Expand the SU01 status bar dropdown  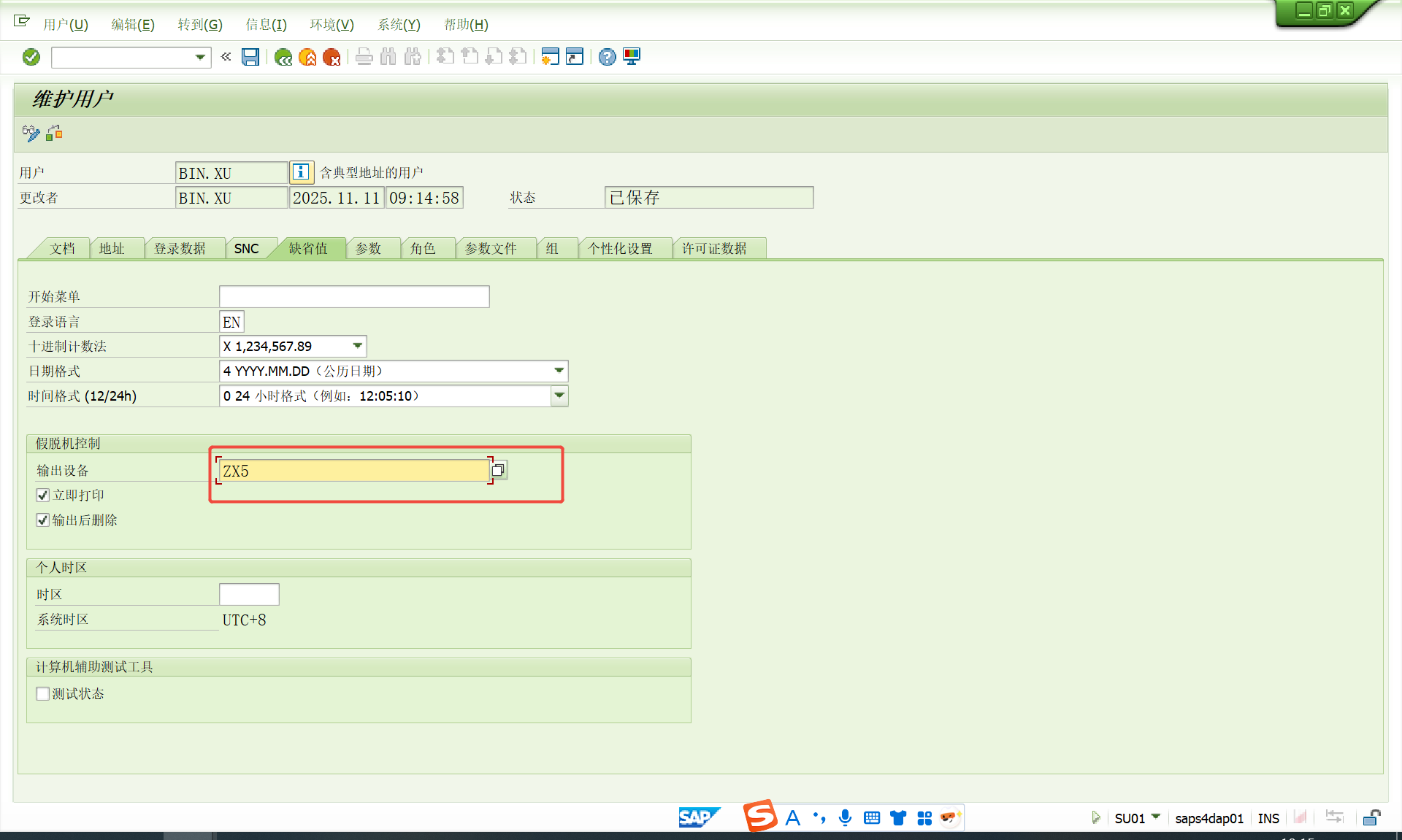[x=1156, y=817]
